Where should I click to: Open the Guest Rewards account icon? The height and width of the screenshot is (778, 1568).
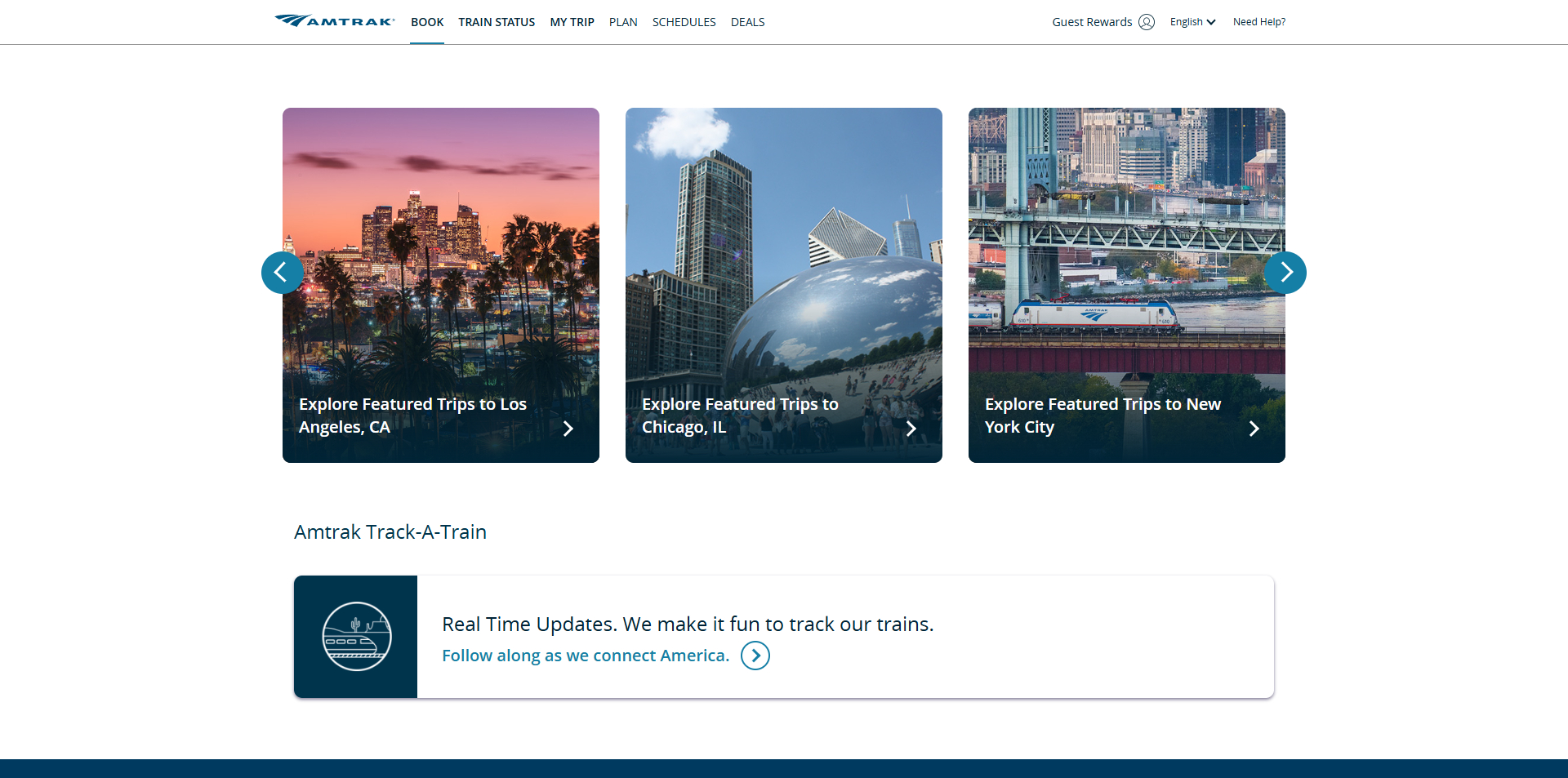coord(1147,22)
